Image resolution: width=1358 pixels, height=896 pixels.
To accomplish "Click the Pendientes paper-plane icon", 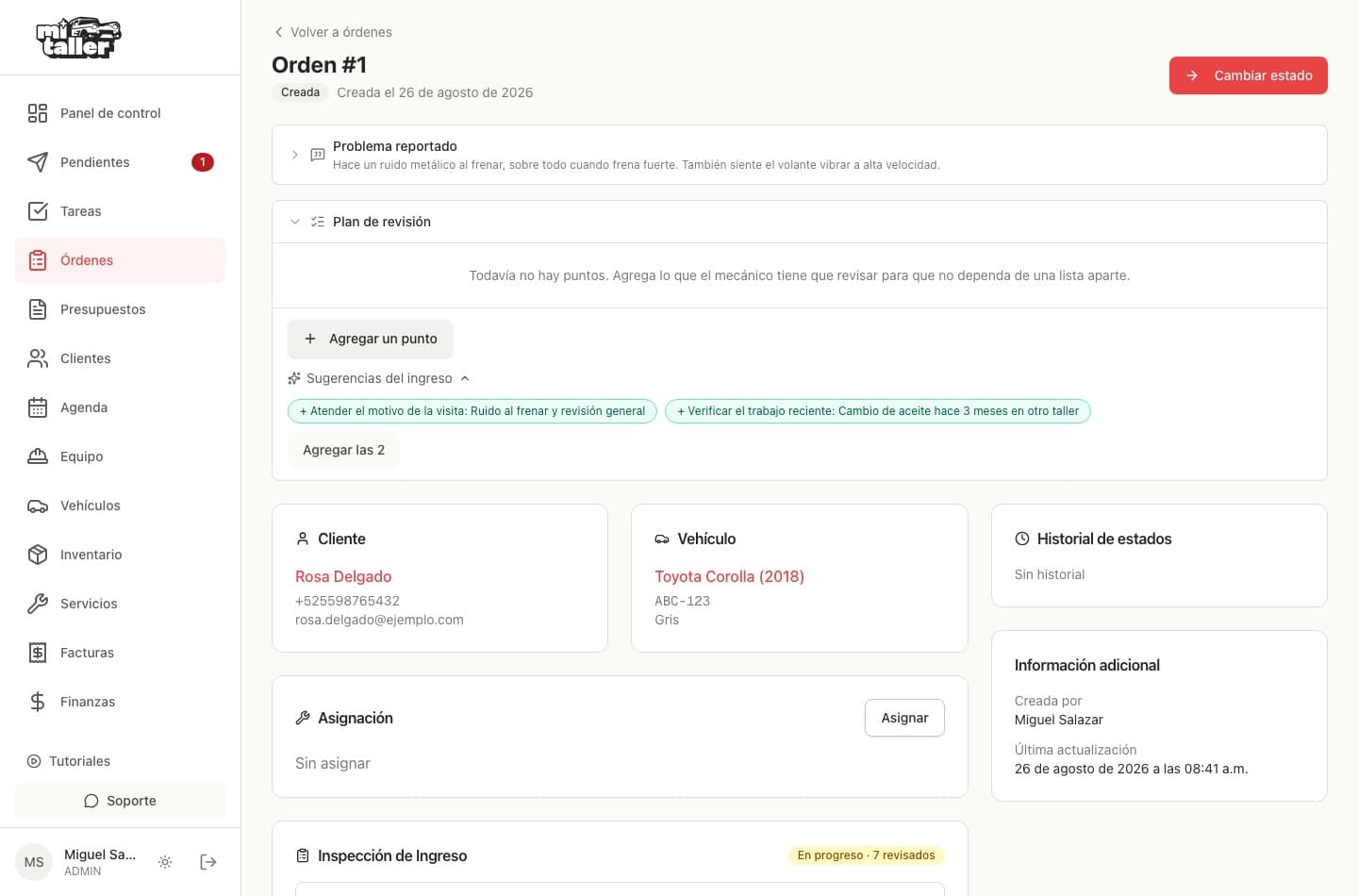I will [38, 162].
